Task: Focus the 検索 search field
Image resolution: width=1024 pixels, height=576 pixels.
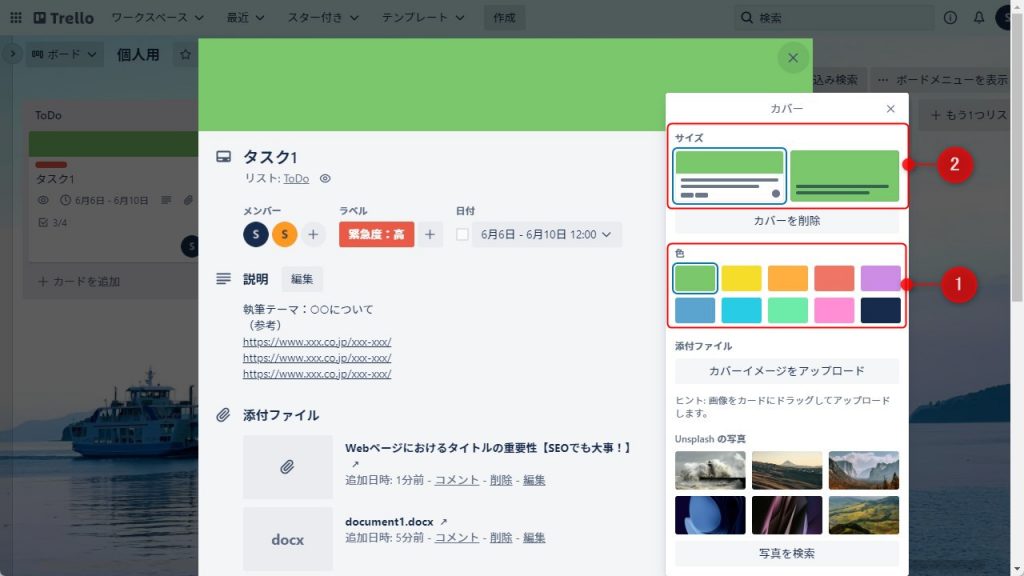Action: click(834, 18)
